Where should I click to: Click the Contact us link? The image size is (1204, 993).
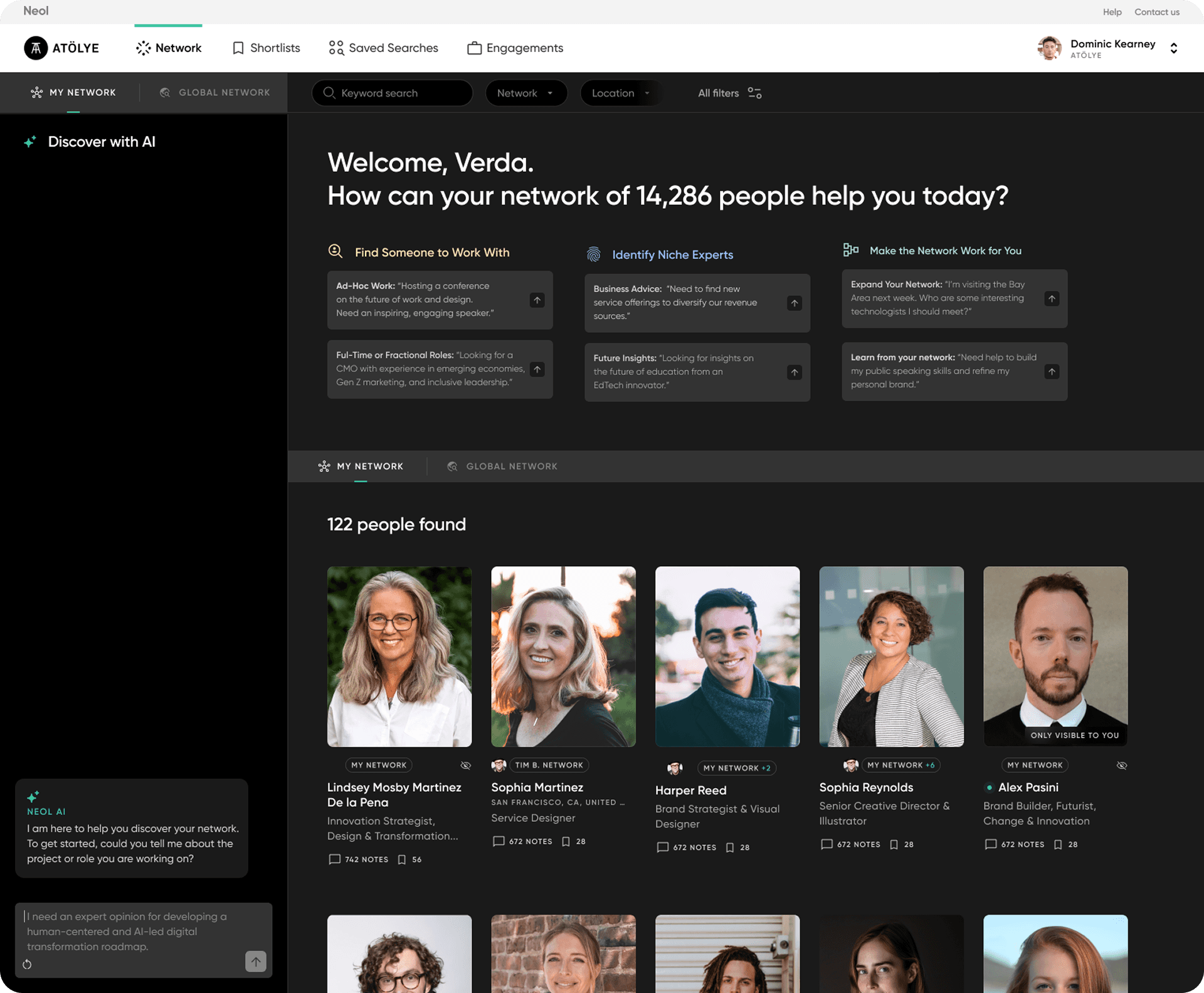pyautogui.click(x=1156, y=12)
